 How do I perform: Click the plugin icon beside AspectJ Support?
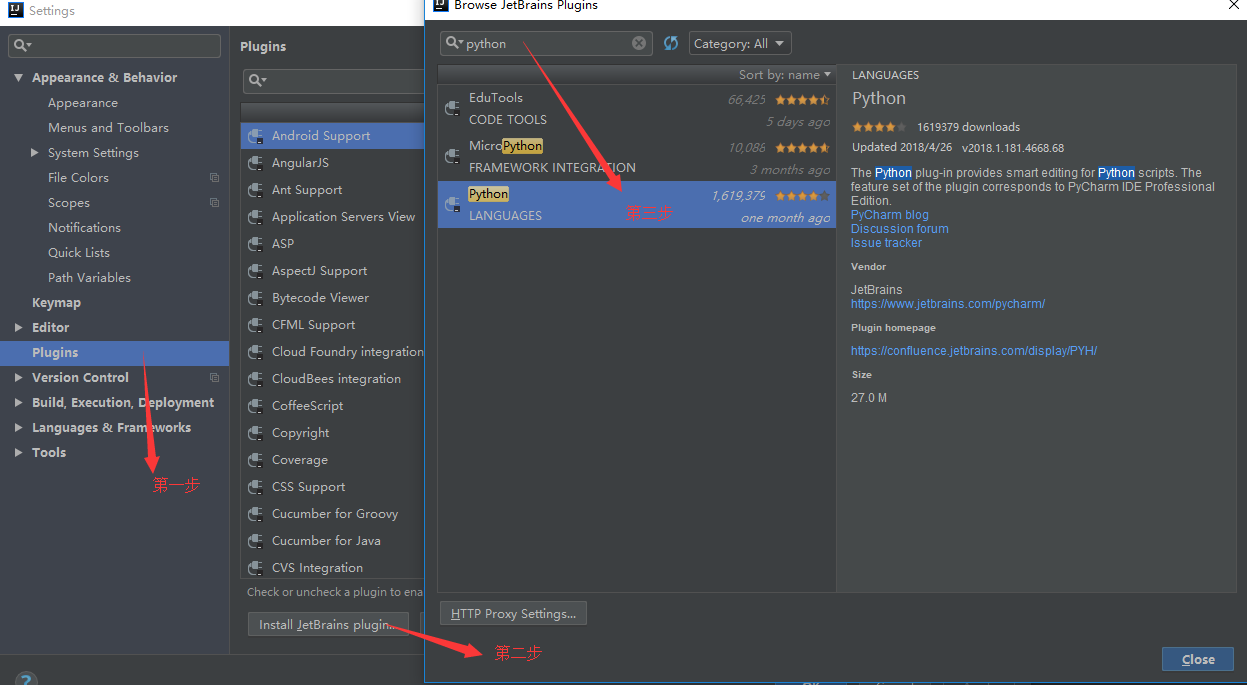click(255, 271)
